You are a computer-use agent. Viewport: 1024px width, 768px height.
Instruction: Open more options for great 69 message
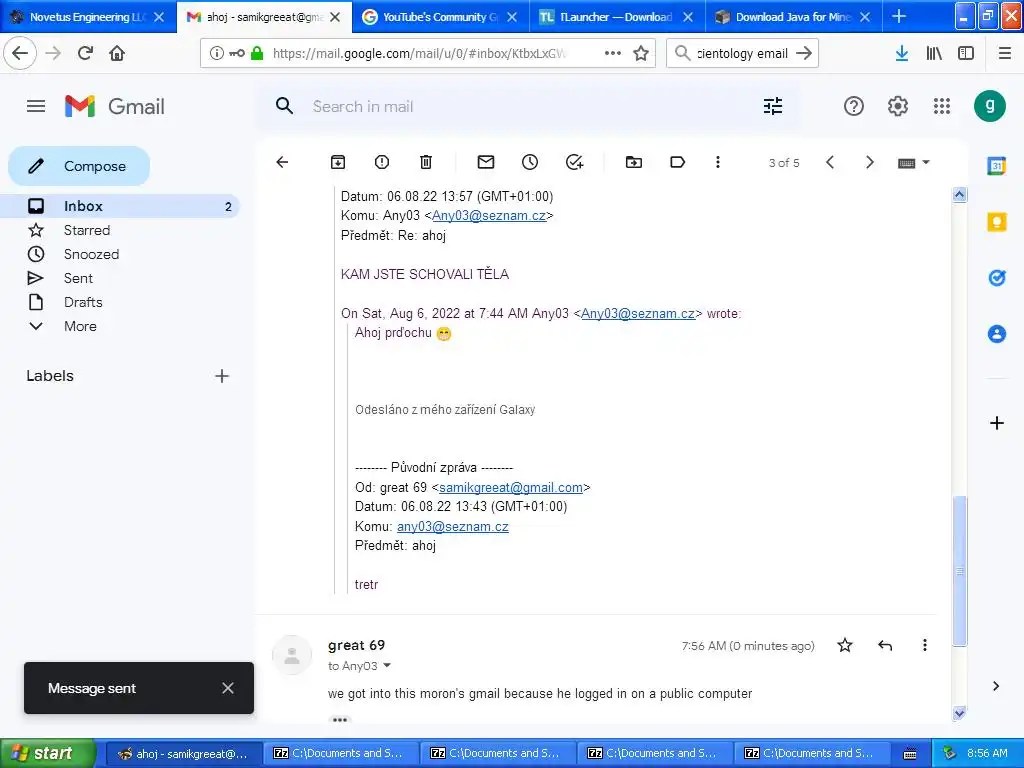(x=925, y=645)
